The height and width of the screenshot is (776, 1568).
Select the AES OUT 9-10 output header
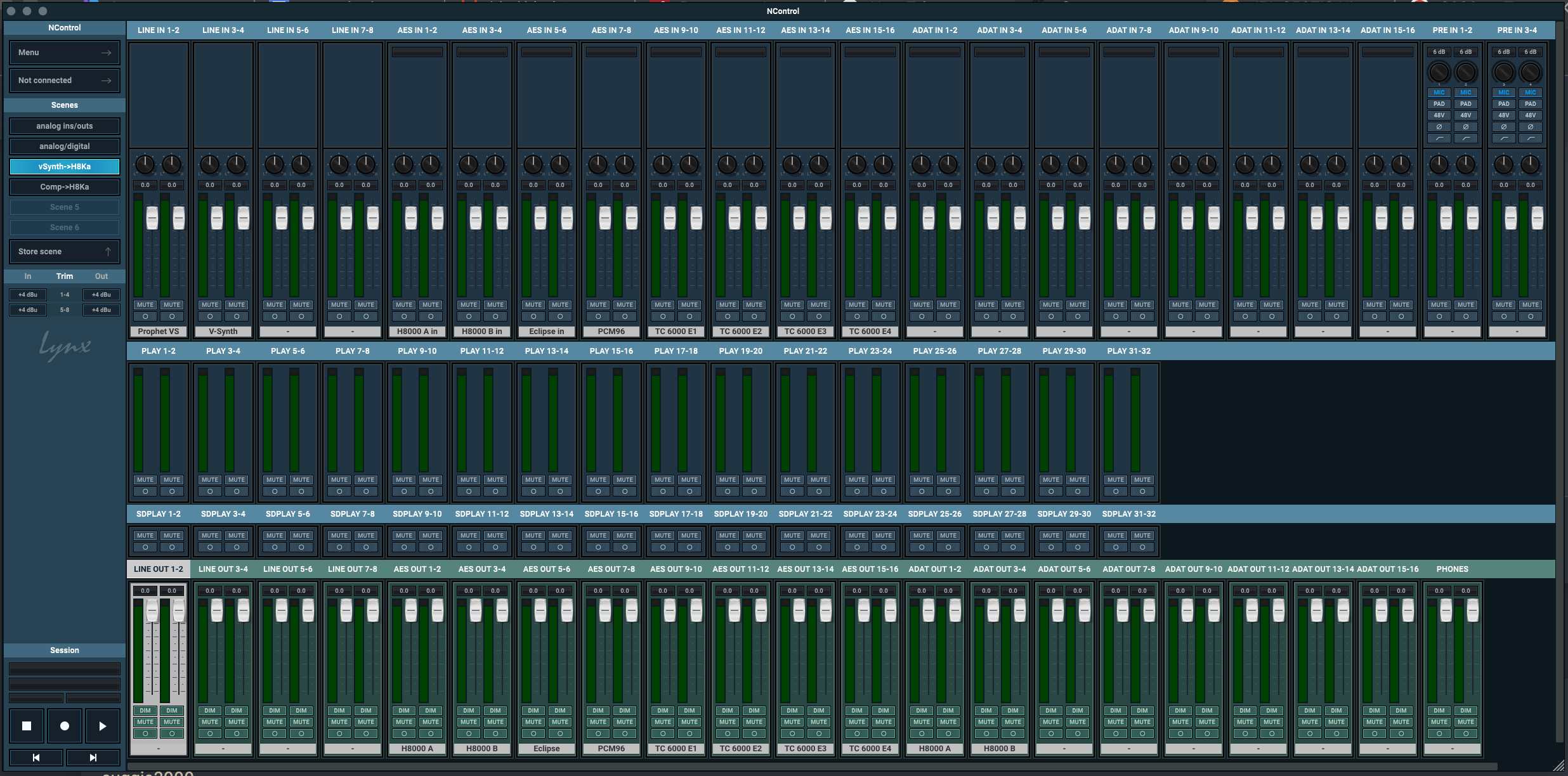point(676,569)
